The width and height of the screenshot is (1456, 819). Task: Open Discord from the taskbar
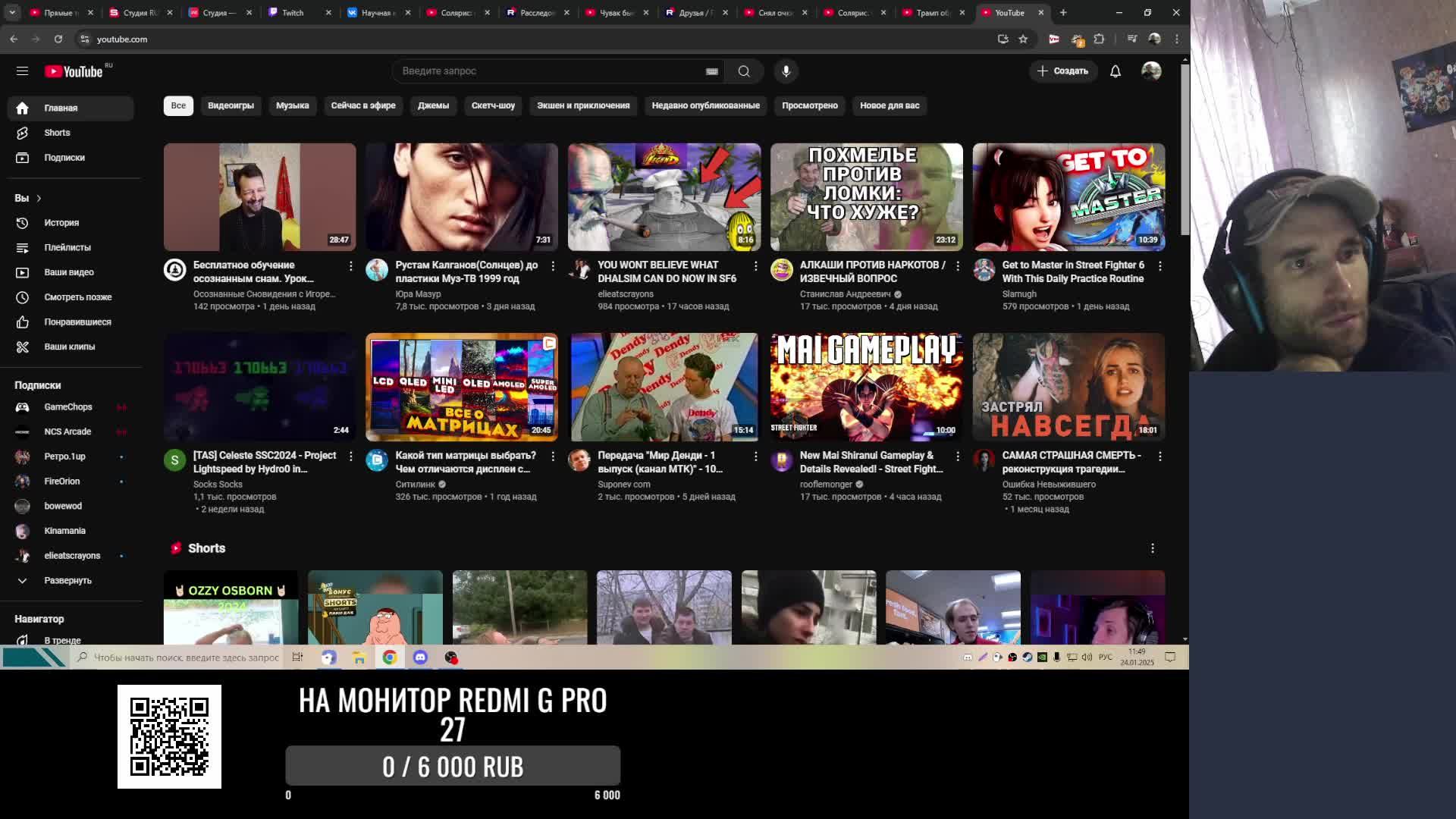[x=420, y=657]
